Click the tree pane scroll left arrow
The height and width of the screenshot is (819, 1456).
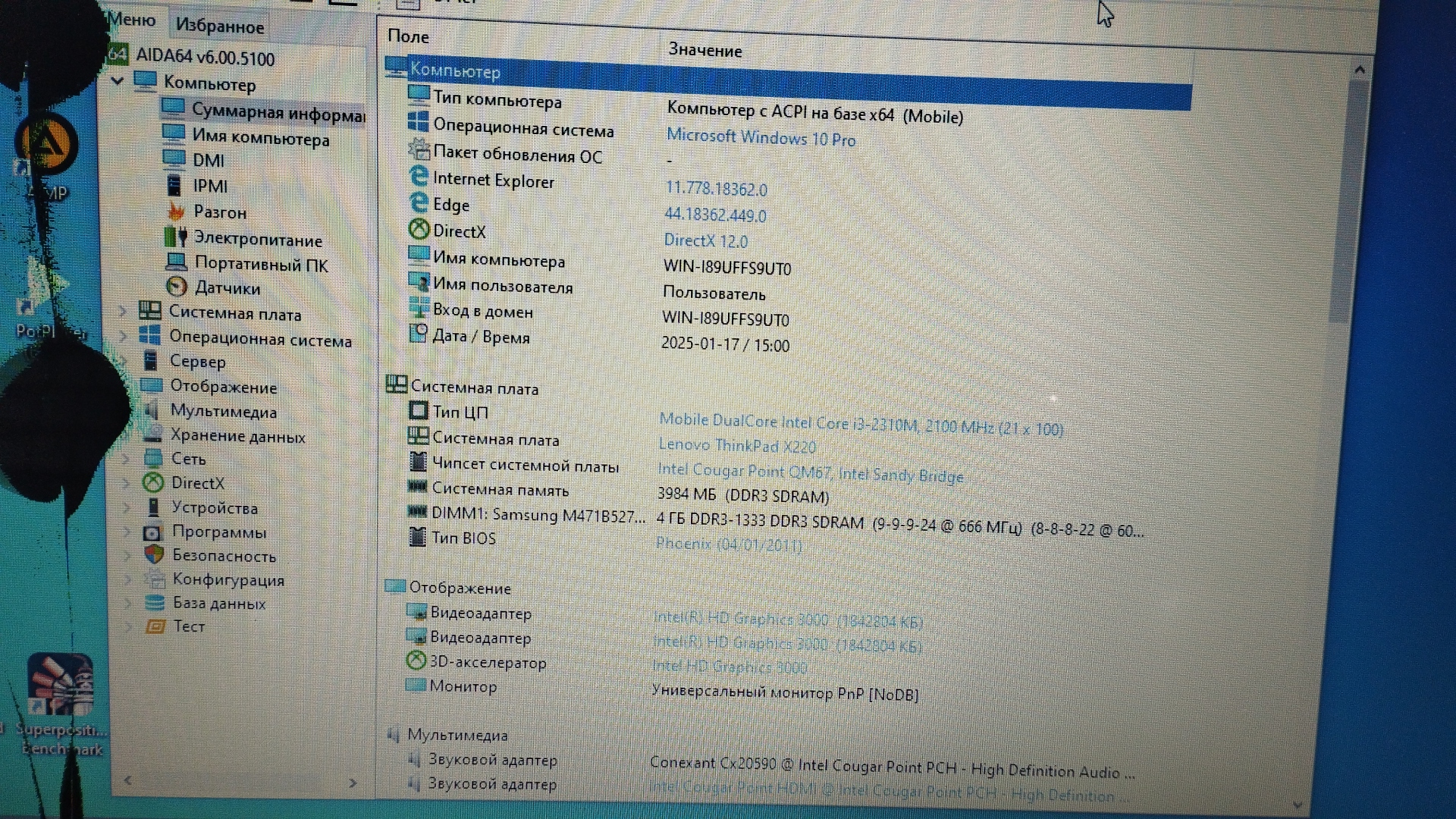[x=127, y=780]
